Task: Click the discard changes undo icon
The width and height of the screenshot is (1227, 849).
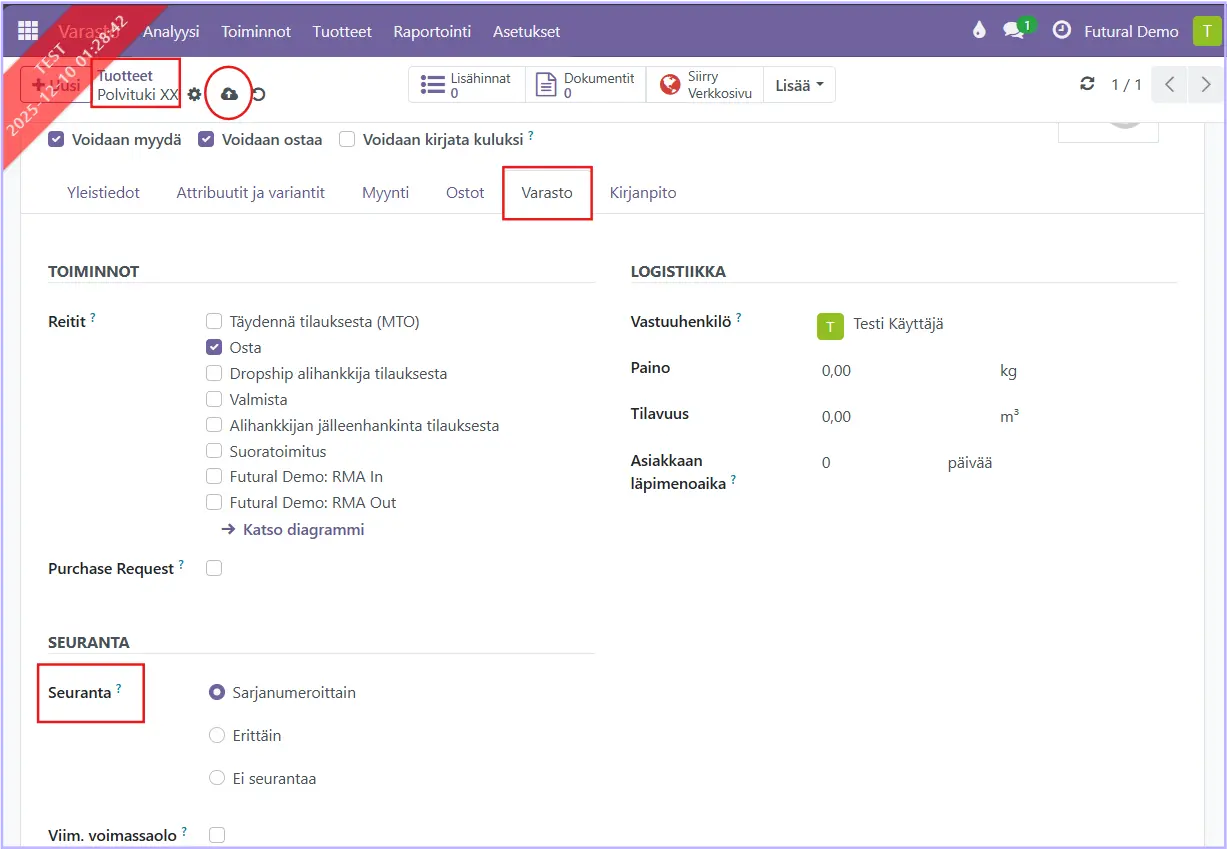Action: pos(259,95)
